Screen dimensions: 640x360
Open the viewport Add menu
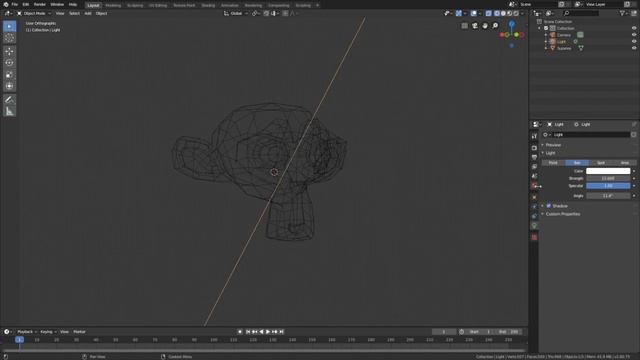click(x=88, y=13)
